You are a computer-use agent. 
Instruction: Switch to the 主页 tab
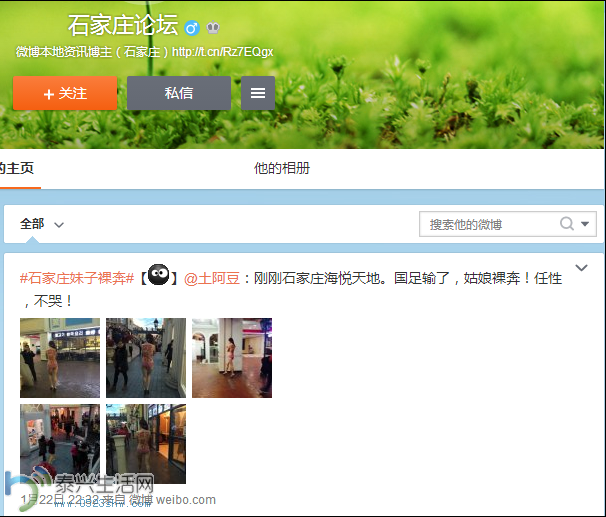tap(17, 168)
